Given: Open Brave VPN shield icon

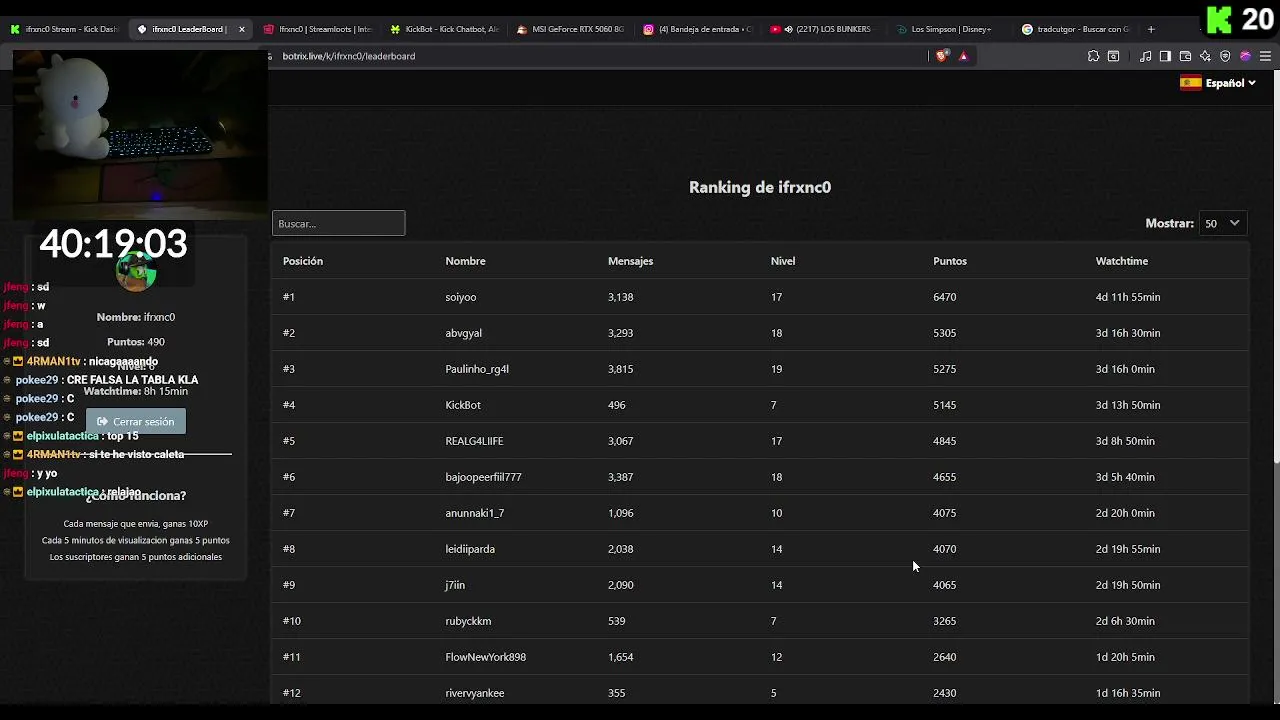Looking at the screenshot, I should pos(1225,56).
